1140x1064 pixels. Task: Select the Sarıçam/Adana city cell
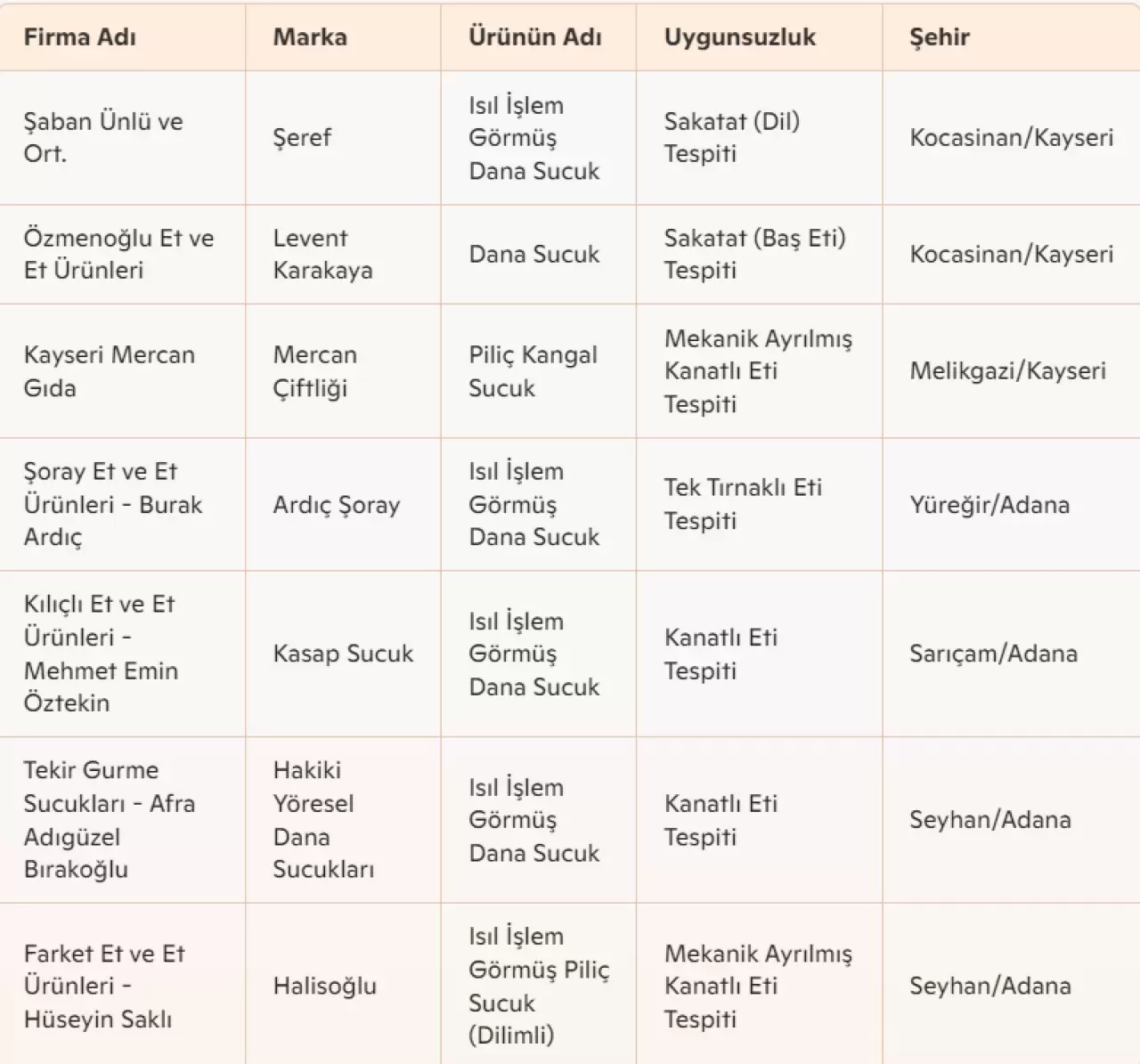click(x=993, y=654)
